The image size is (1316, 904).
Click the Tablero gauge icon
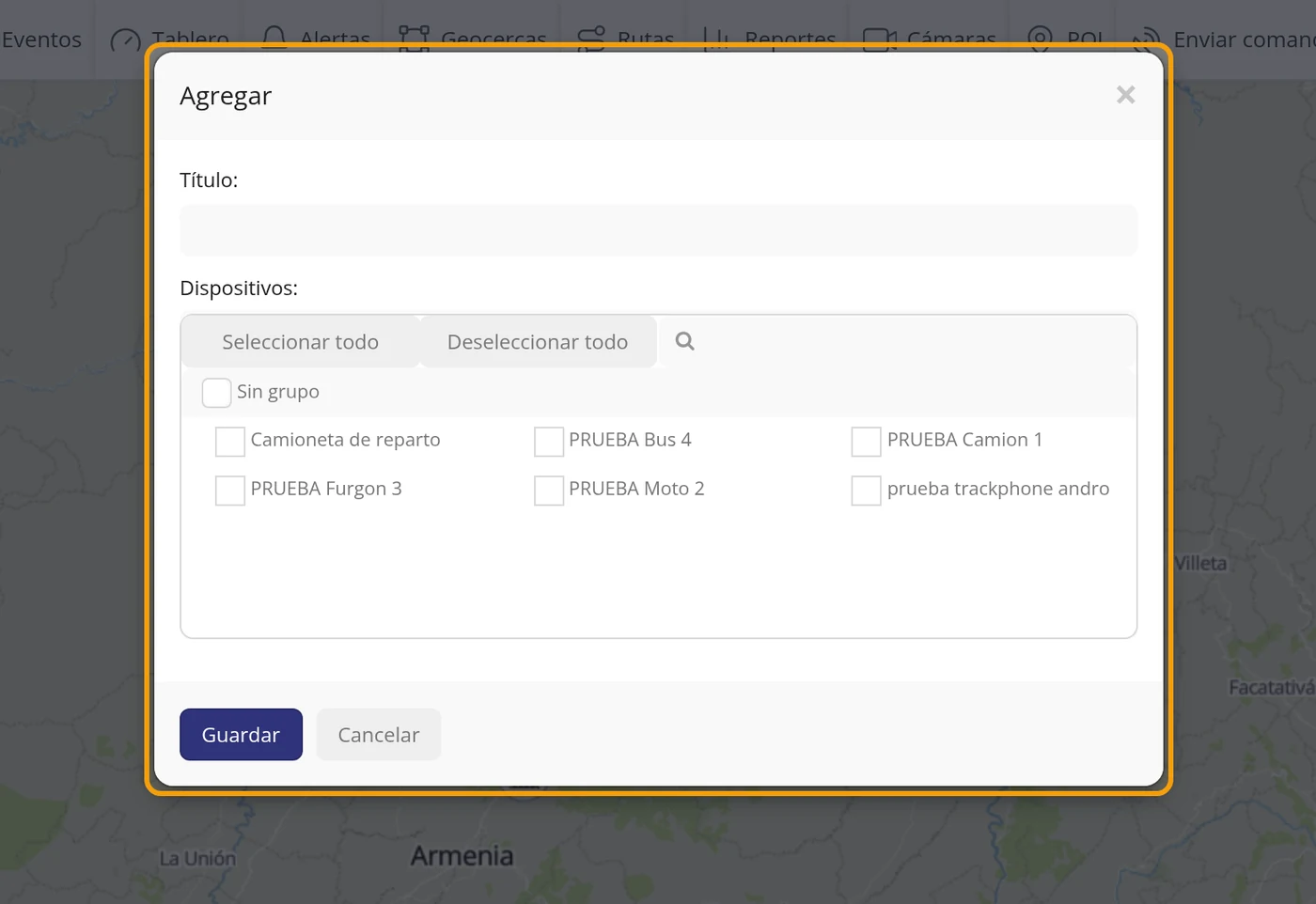[x=125, y=40]
